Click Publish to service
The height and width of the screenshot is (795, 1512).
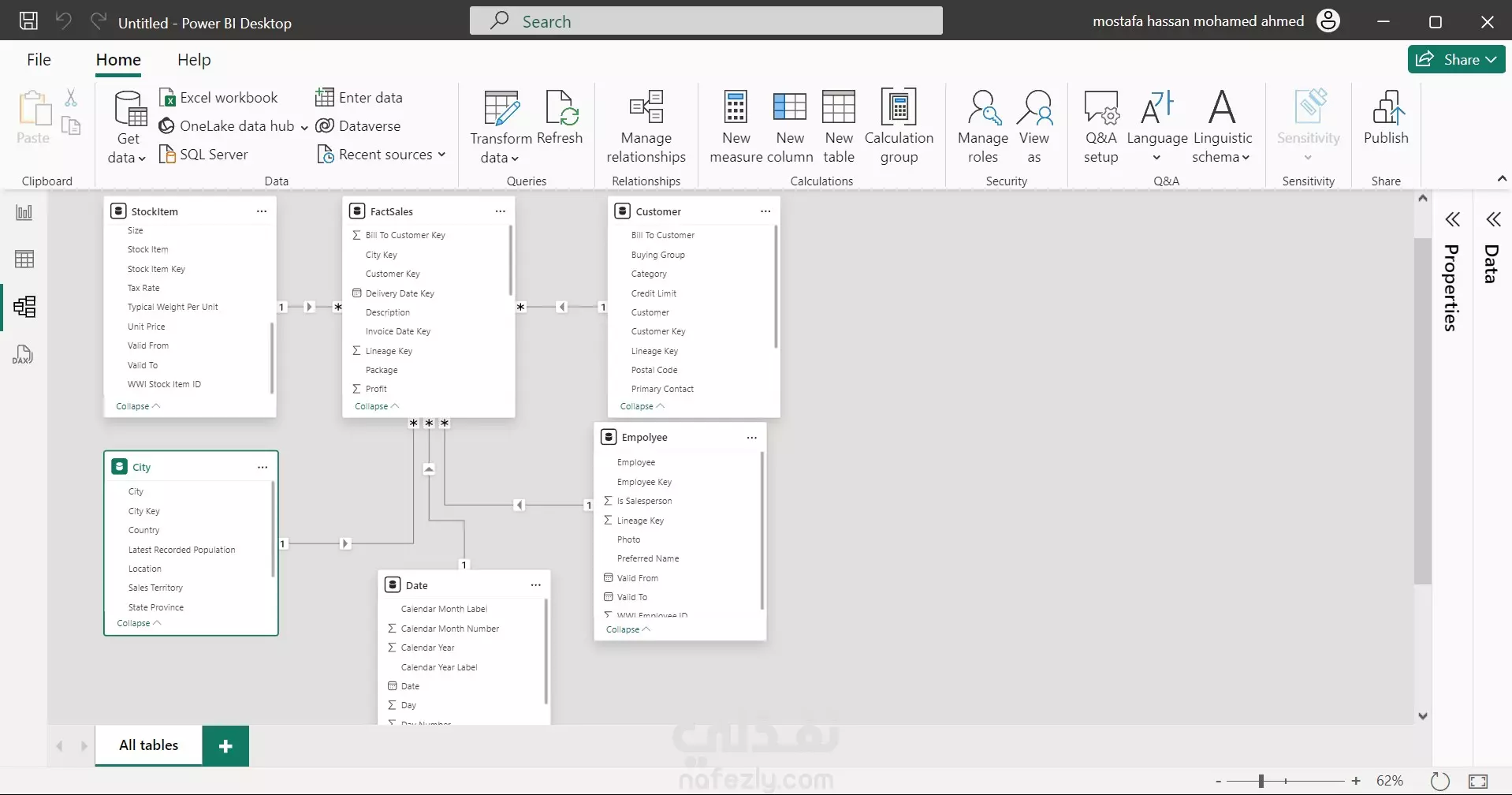point(1386,118)
